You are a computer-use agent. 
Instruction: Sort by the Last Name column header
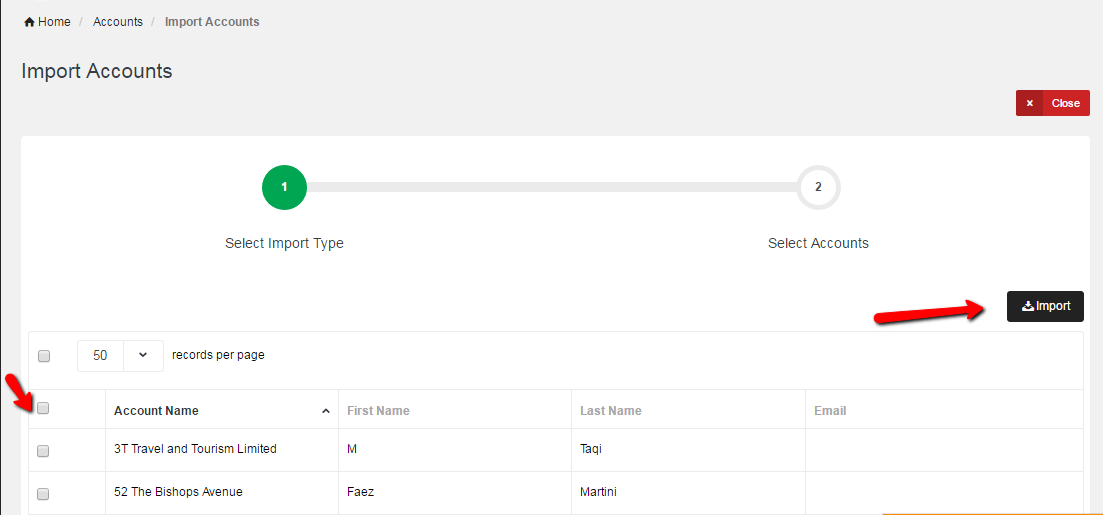(611, 411)
